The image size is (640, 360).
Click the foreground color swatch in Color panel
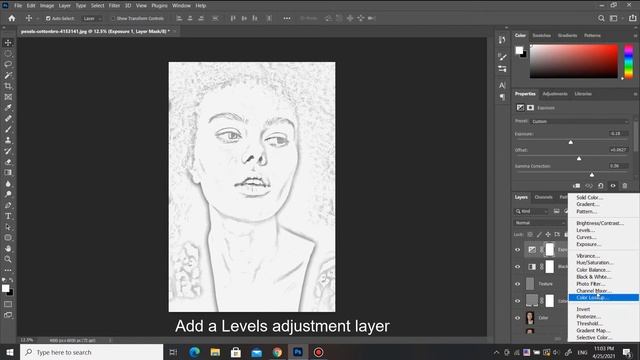click(x=519, y=50)
